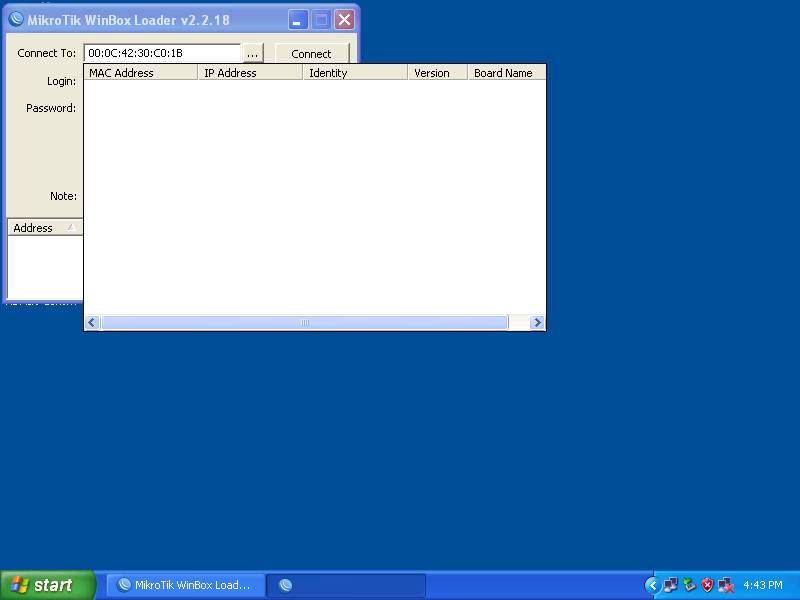Click the Safely Remove Hardware tray icon
Image resolution: width=800 pixels, height=600 pixels.
click(689, 584)
